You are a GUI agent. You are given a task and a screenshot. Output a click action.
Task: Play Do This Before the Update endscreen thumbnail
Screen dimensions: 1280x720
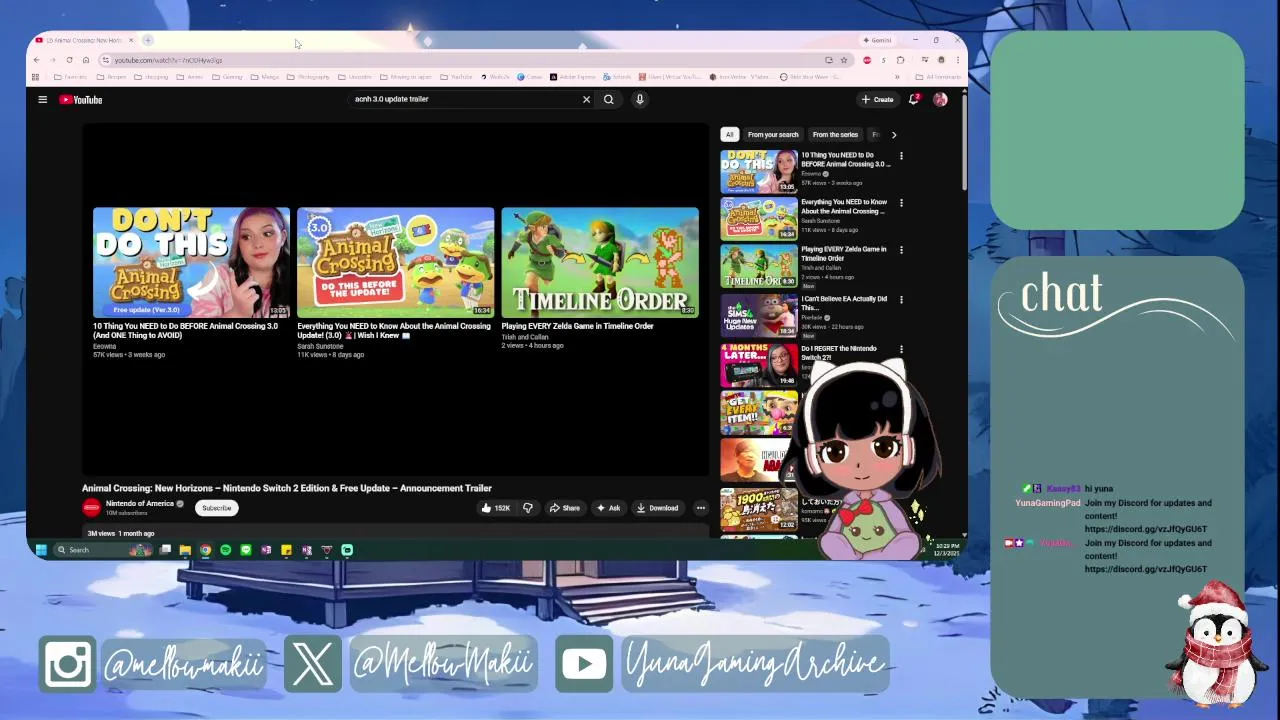395,263
